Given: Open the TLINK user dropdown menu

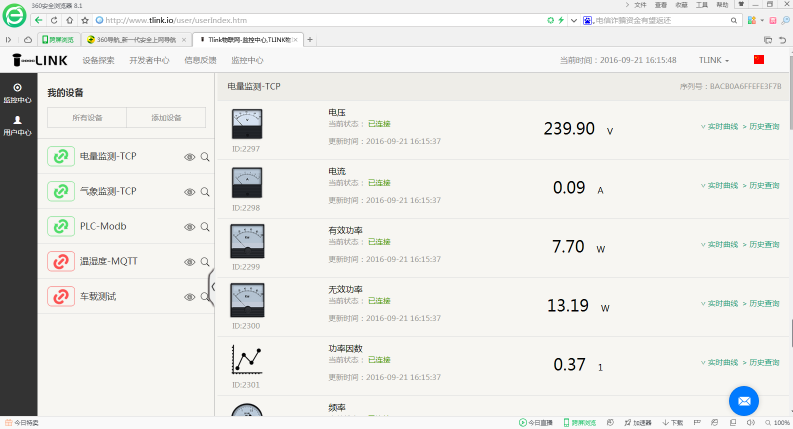Looking at the screenshot, I should [714, 60].
